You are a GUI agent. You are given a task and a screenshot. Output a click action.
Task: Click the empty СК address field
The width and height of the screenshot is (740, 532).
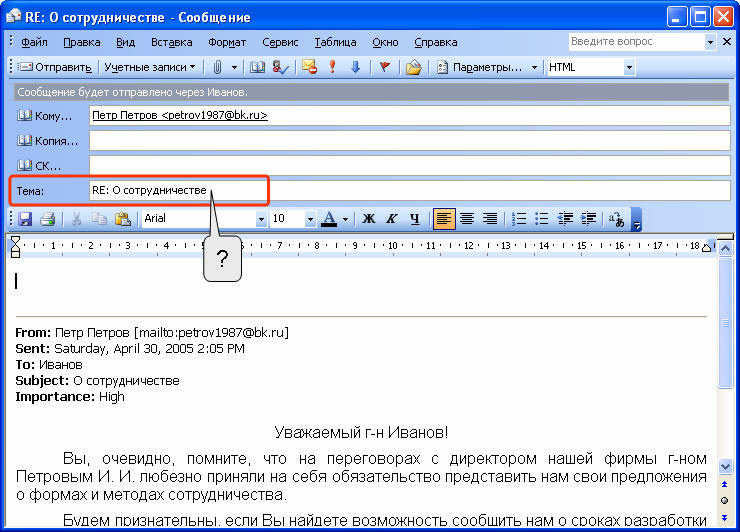coord(410,166)
